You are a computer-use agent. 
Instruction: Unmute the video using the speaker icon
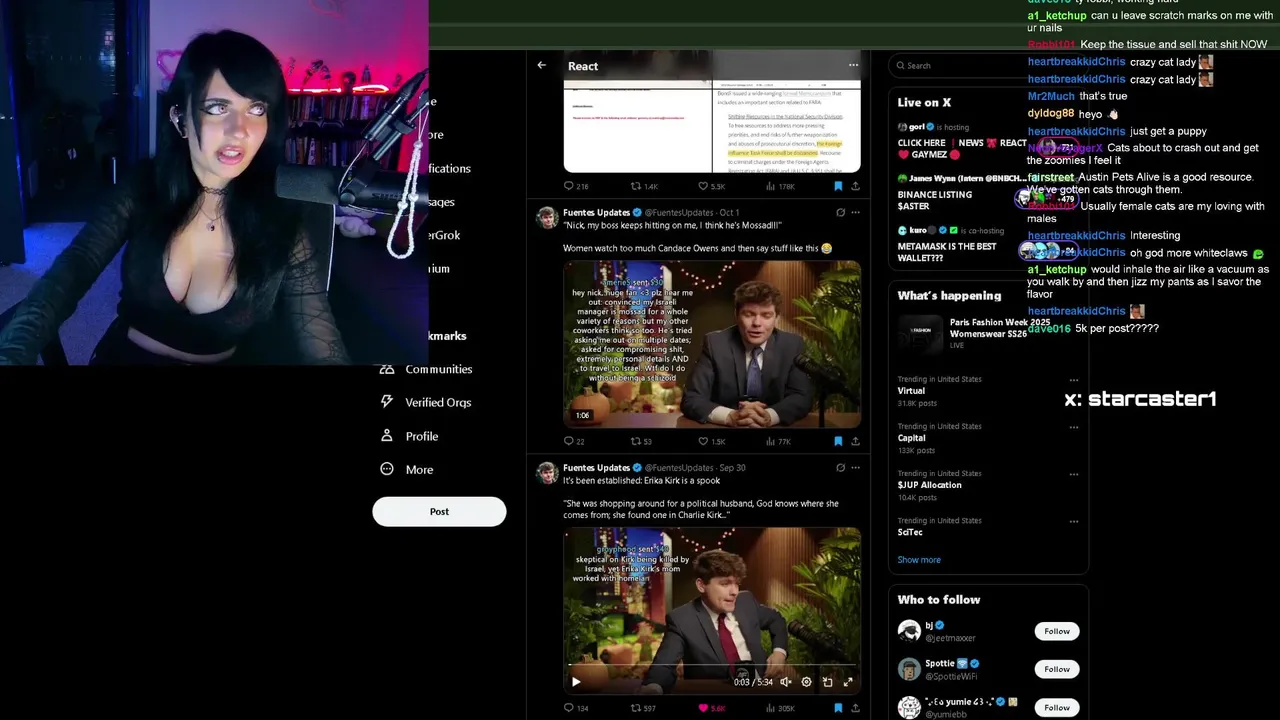785,682
